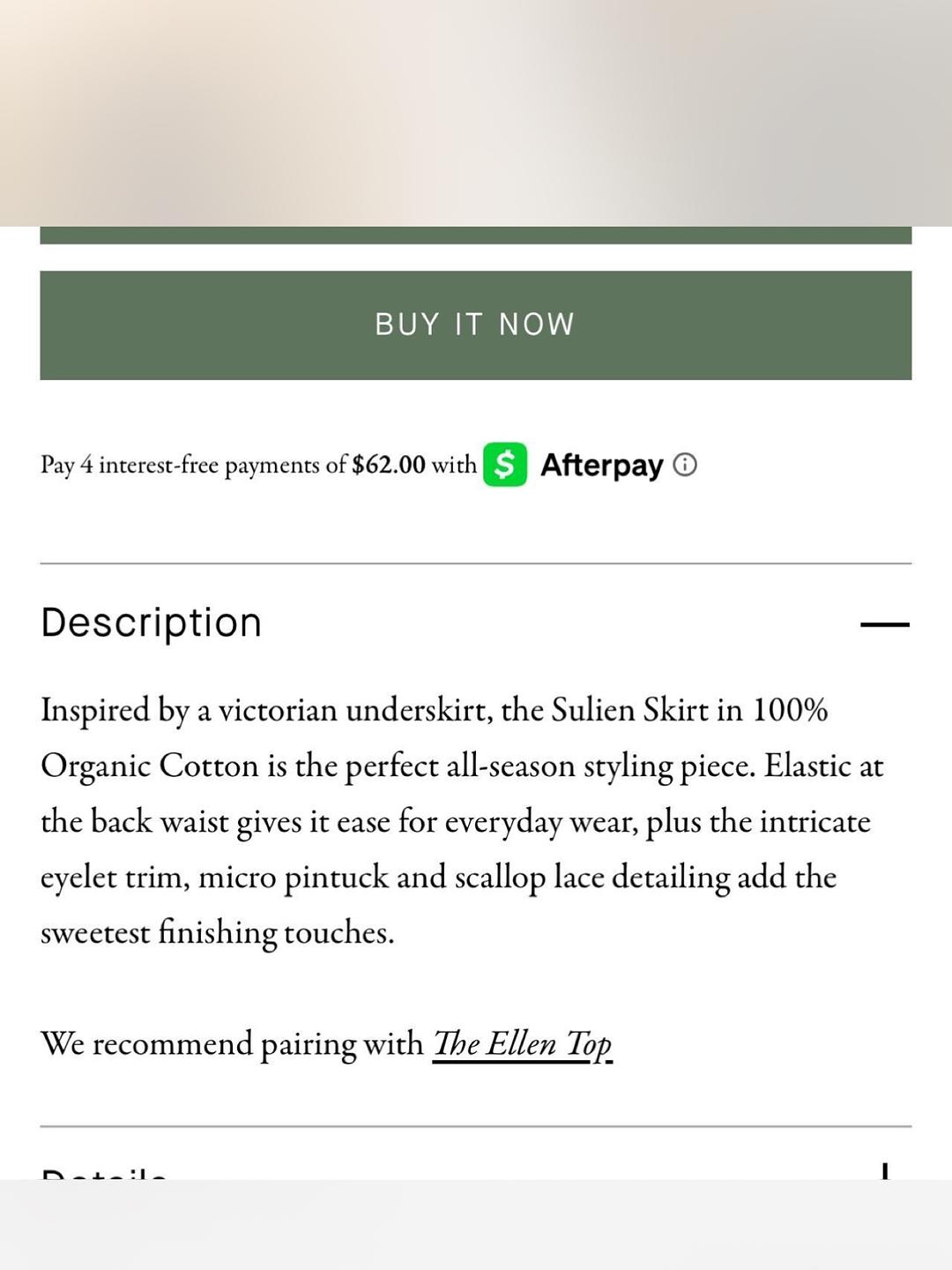The height and width of the screenshot is (1270, 952).
Task: Click the partially hidden green button strip
Action: 476,235
